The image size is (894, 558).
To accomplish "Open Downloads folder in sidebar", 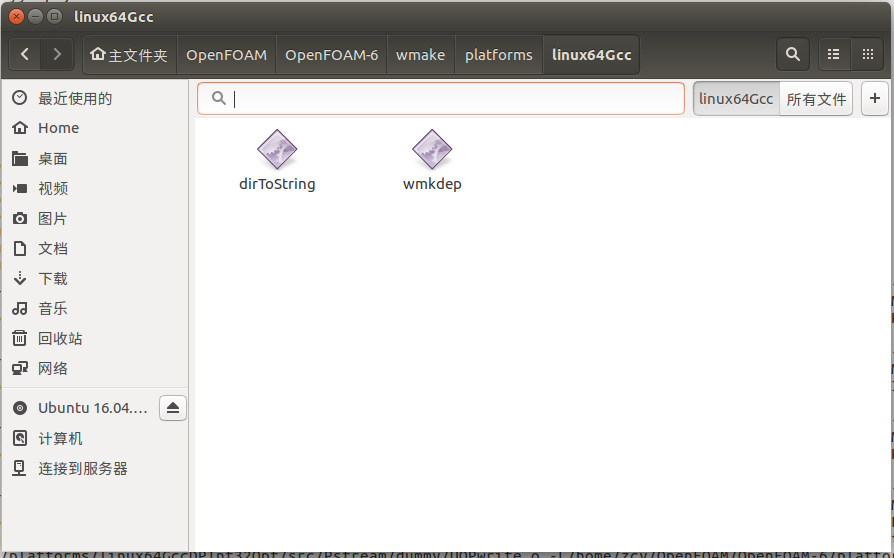I will (53, 278).
